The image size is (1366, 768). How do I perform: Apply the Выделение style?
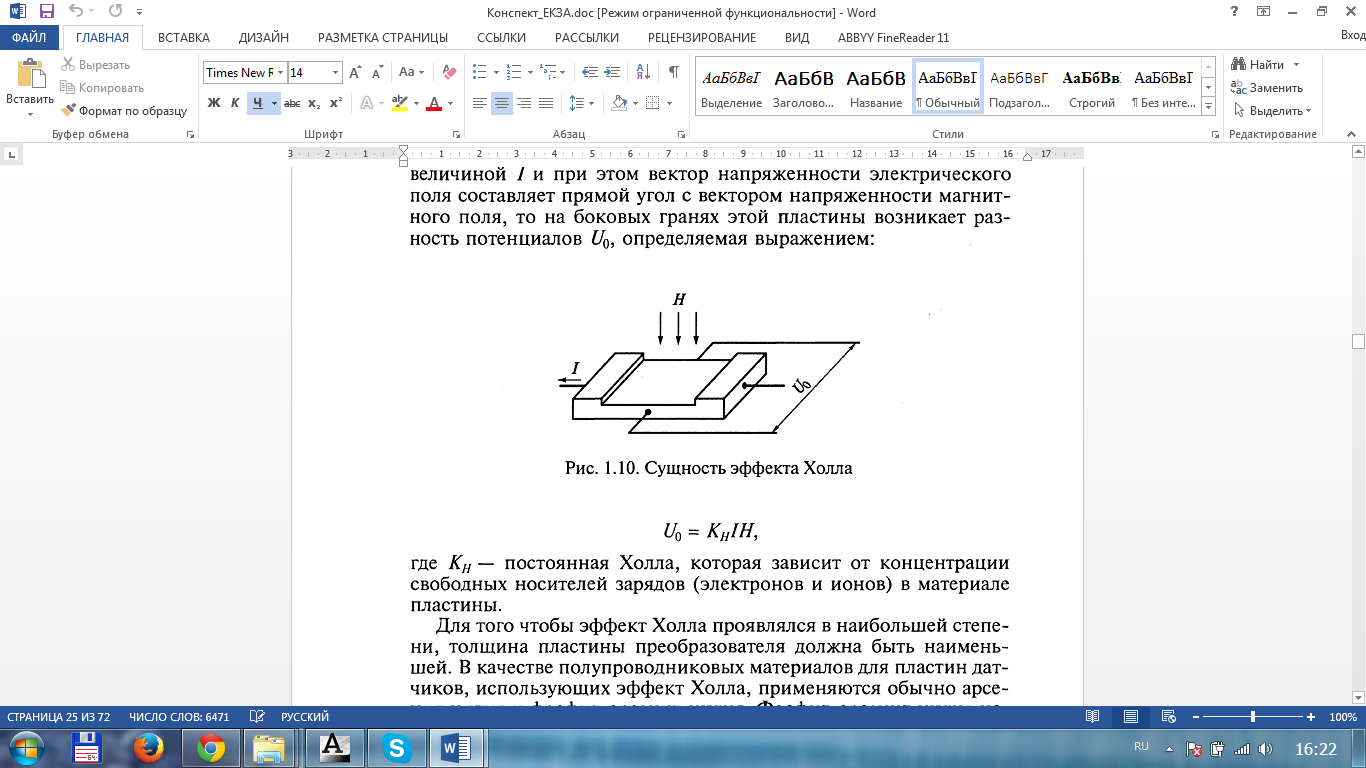tap(731, 87)
